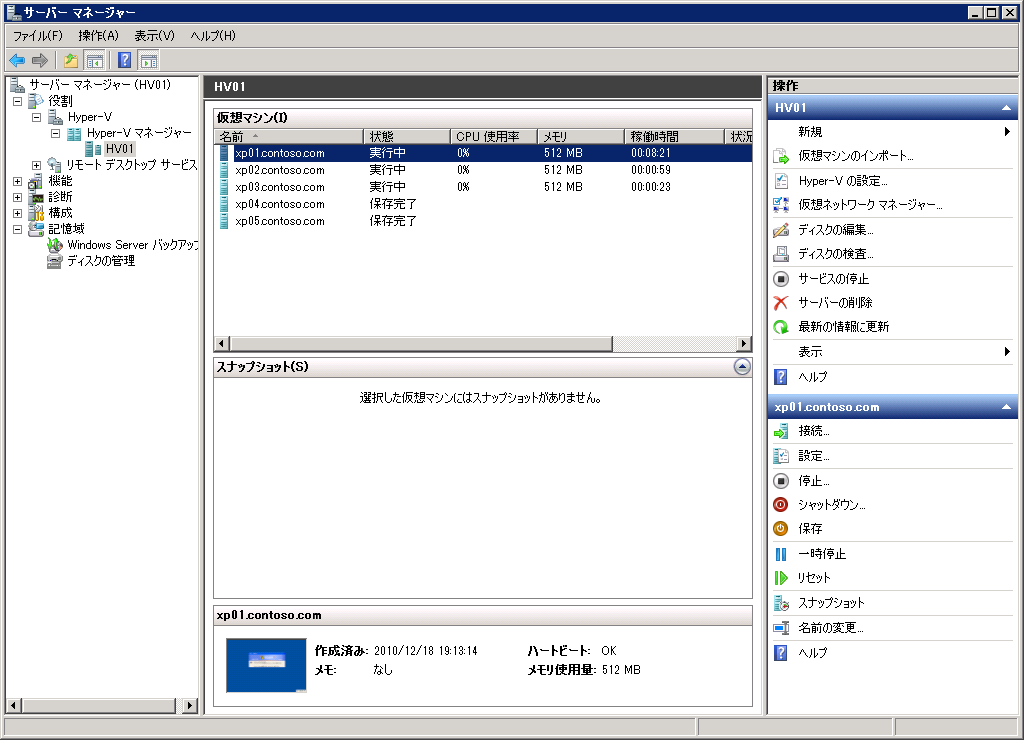The width and height of the screenshot is (1024, 740).
Task: Click the orange 保存 save icon
Action: tap(781, 529)
